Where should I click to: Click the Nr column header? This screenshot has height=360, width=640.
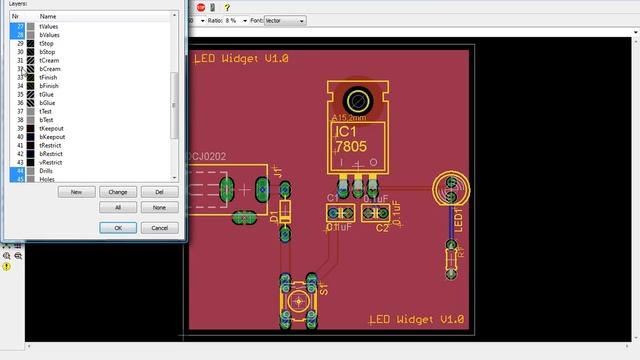click(x=15, y=16)
